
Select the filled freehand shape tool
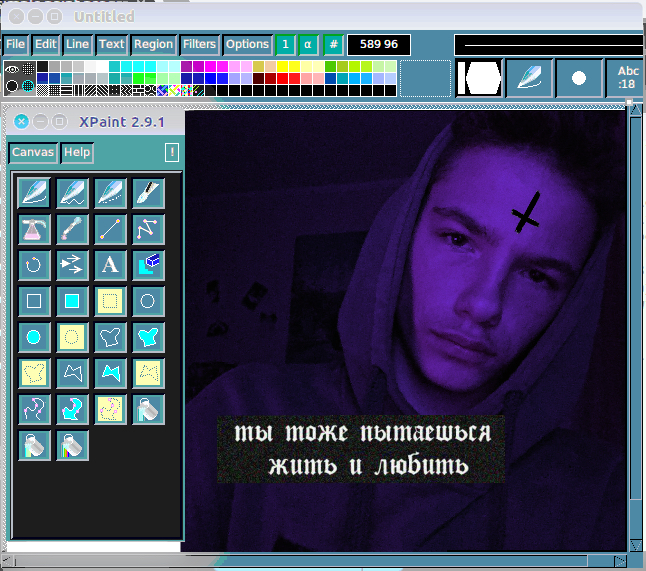tap(148, 337)
